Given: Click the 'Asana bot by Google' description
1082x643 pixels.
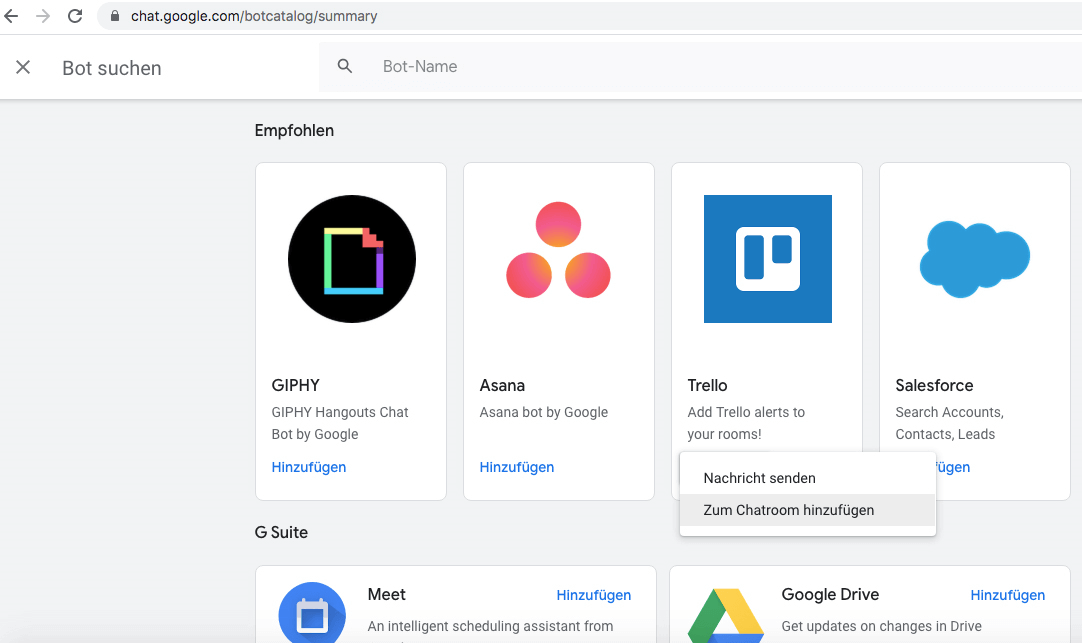Looking at the screenshot, I should pos(544,412).
